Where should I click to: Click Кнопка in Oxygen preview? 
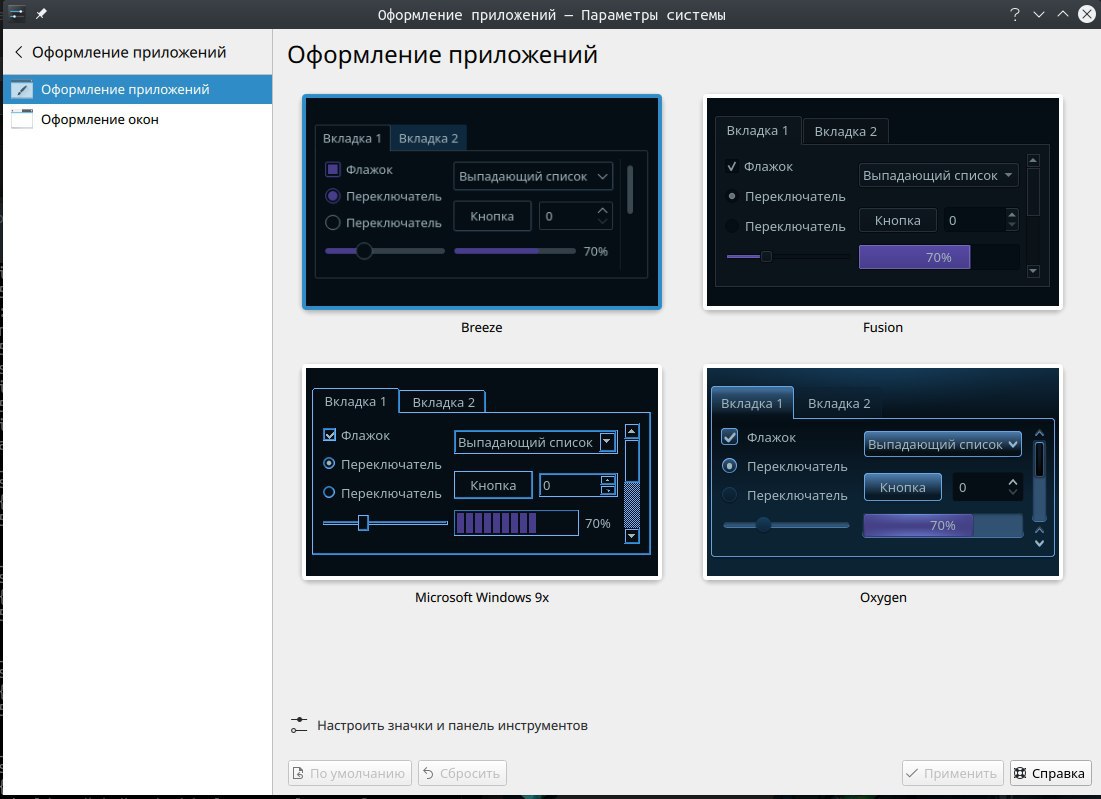[x=902, y=487]
